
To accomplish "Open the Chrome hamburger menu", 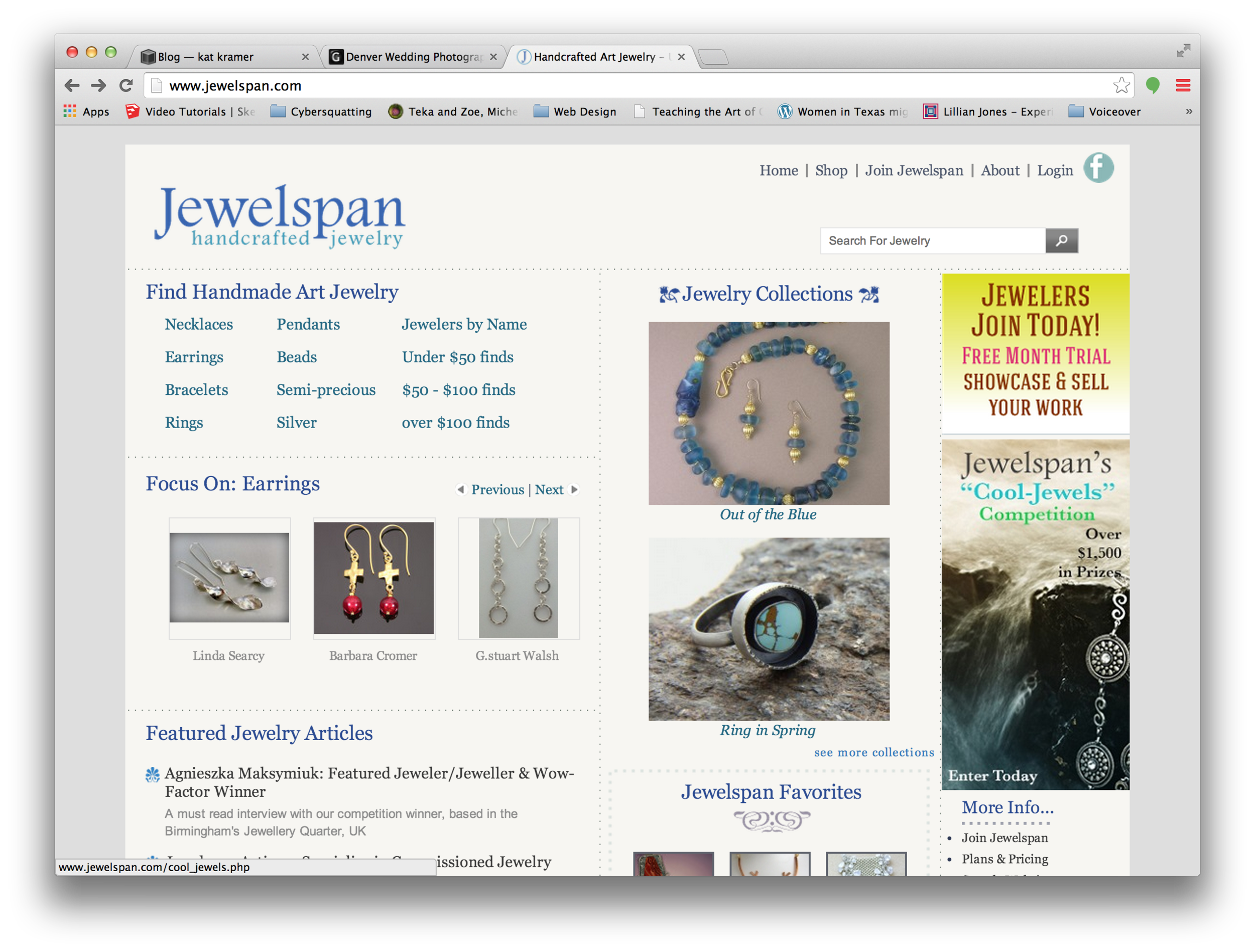I will pos(1183,86).
